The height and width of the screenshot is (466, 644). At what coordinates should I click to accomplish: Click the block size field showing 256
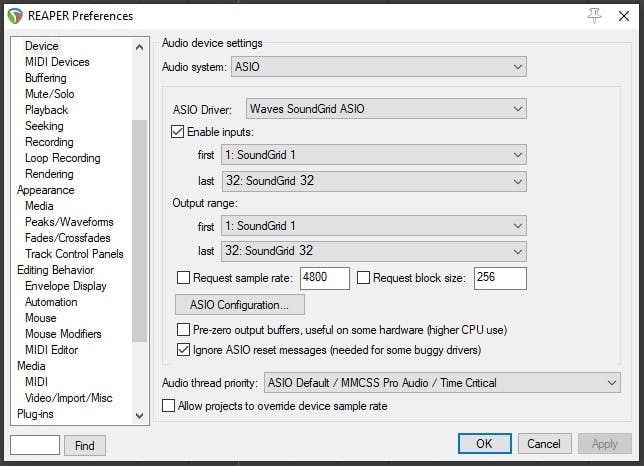500,278
